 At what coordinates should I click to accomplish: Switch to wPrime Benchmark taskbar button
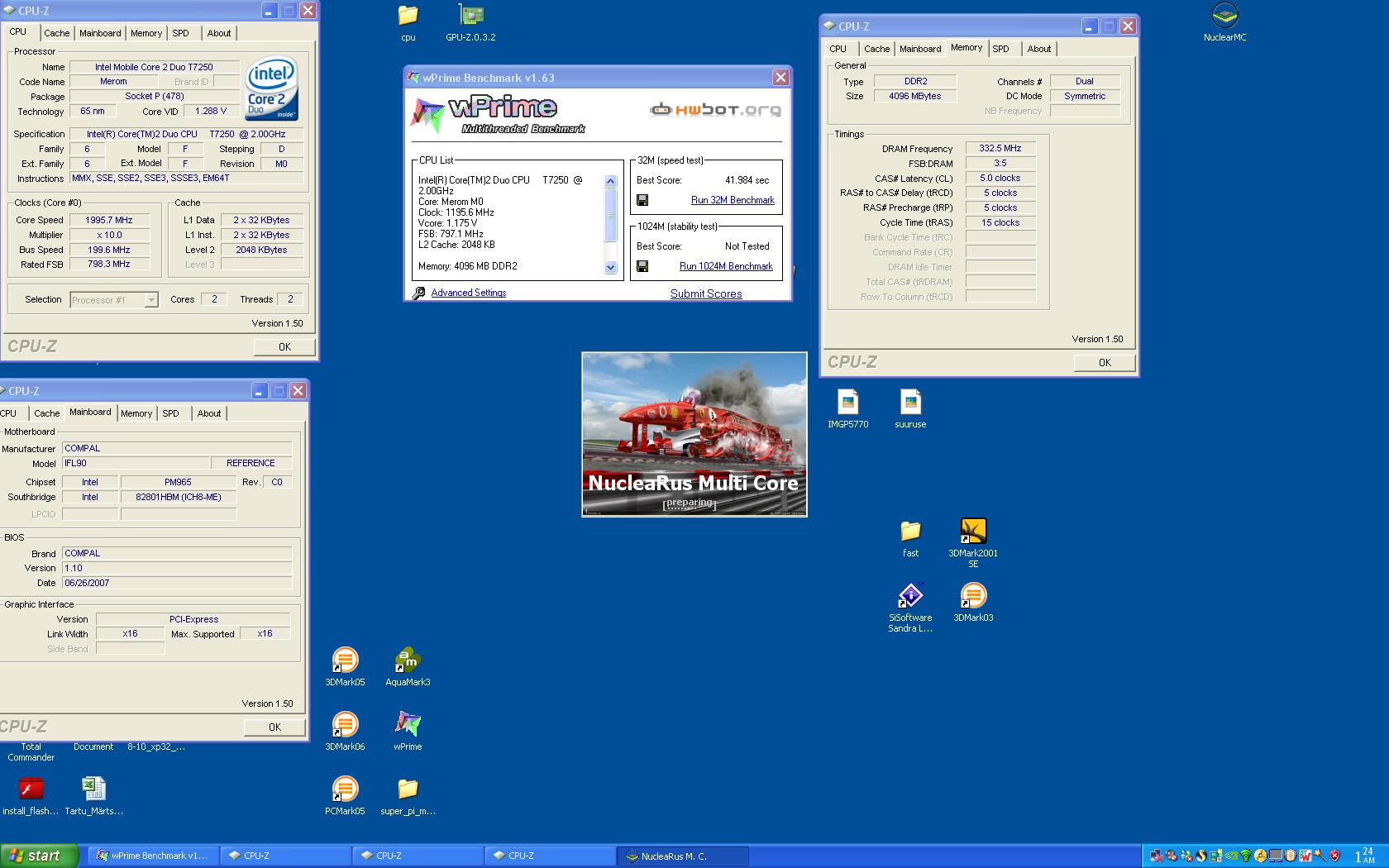[153, 856]
